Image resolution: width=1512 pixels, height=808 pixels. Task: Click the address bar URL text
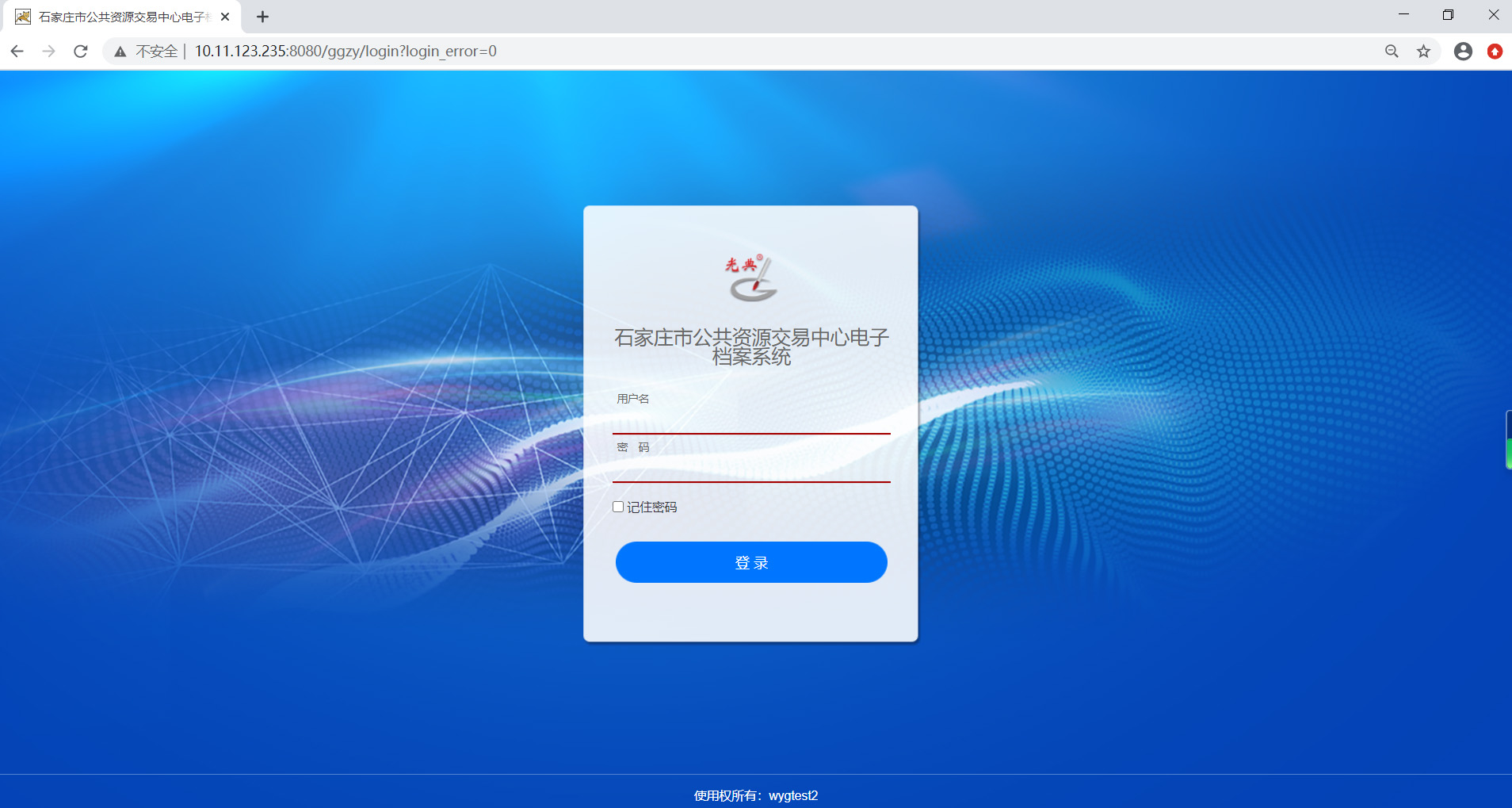tap(346, 52)
